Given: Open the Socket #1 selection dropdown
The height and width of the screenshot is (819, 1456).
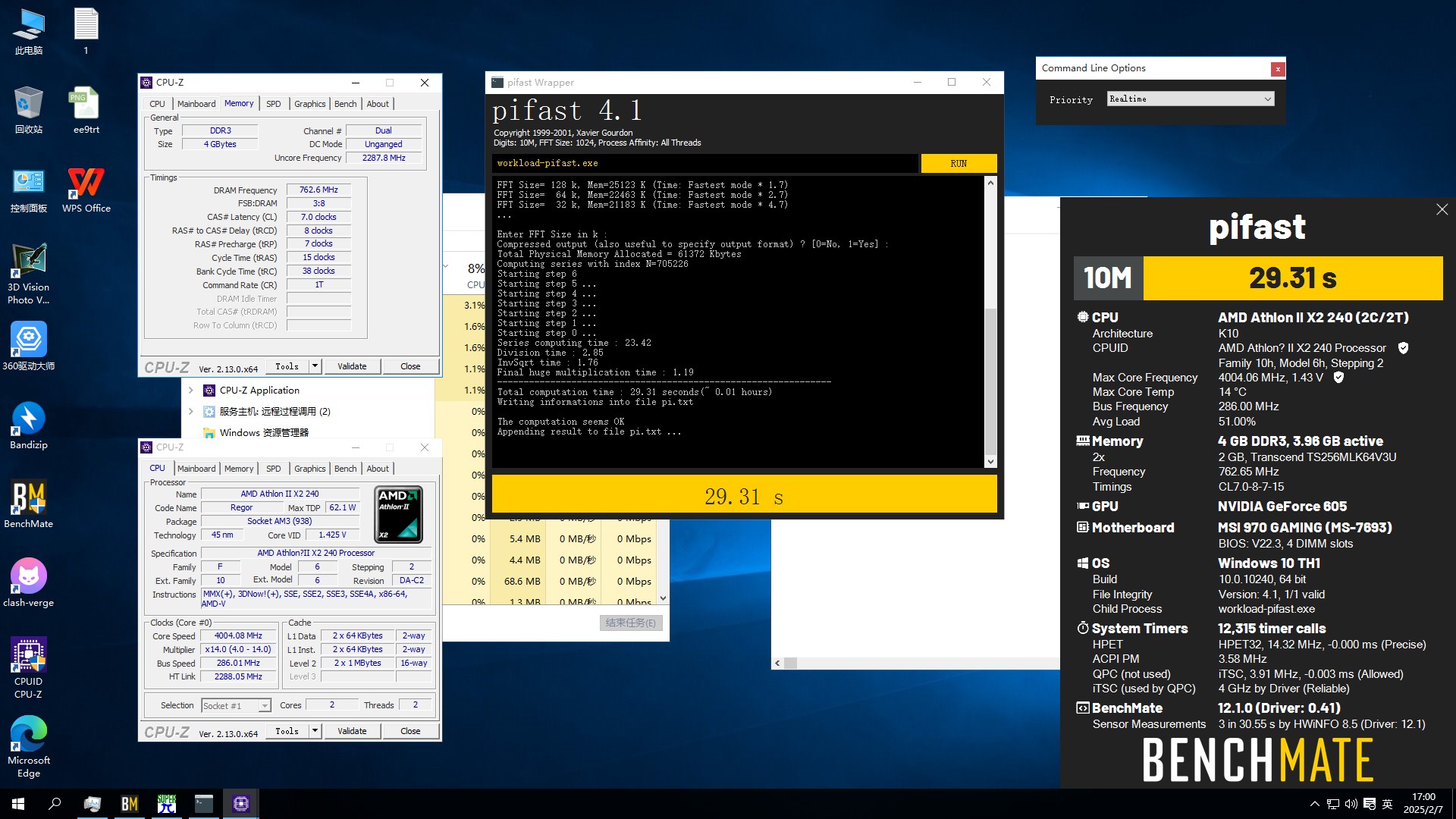Looking at the screenshot, I should point(236,705).
